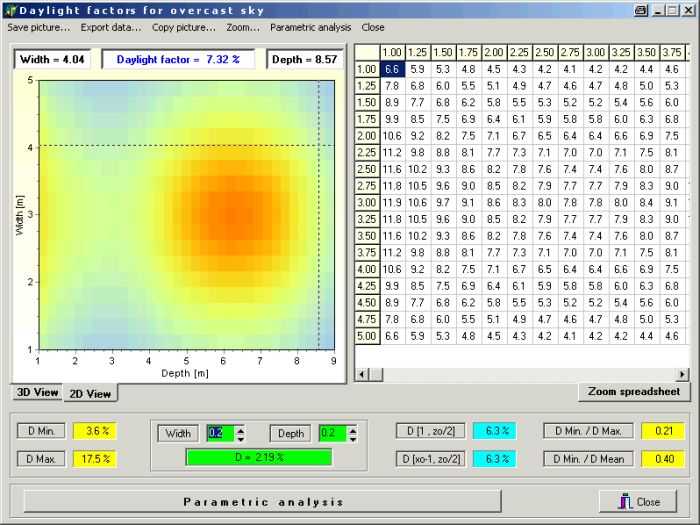The image size is (700, 525).
Task: Click cell 8.9 in row 4.50
Action: point(392,303)
